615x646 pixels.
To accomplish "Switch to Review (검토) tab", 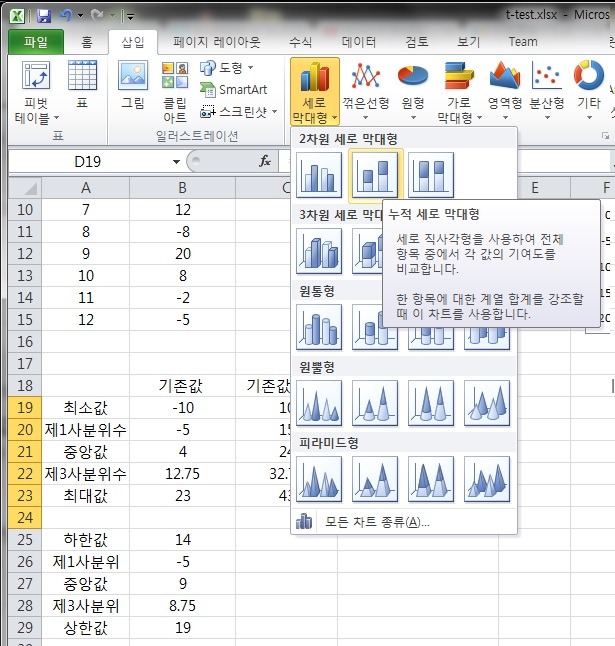I will point(417,42).
